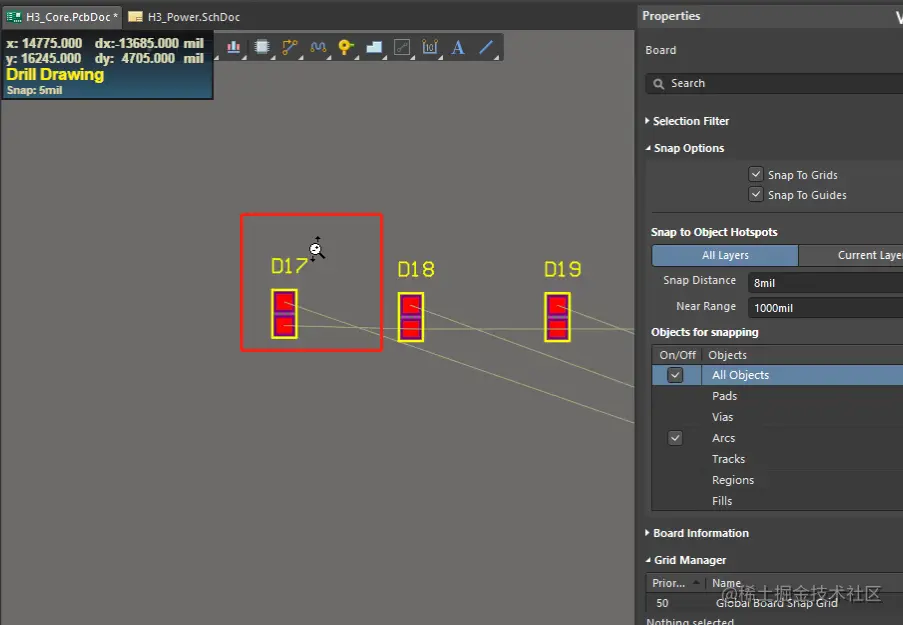Select the Place Via tool
This screenshot has height=625, width=903.
coord(346,47)
